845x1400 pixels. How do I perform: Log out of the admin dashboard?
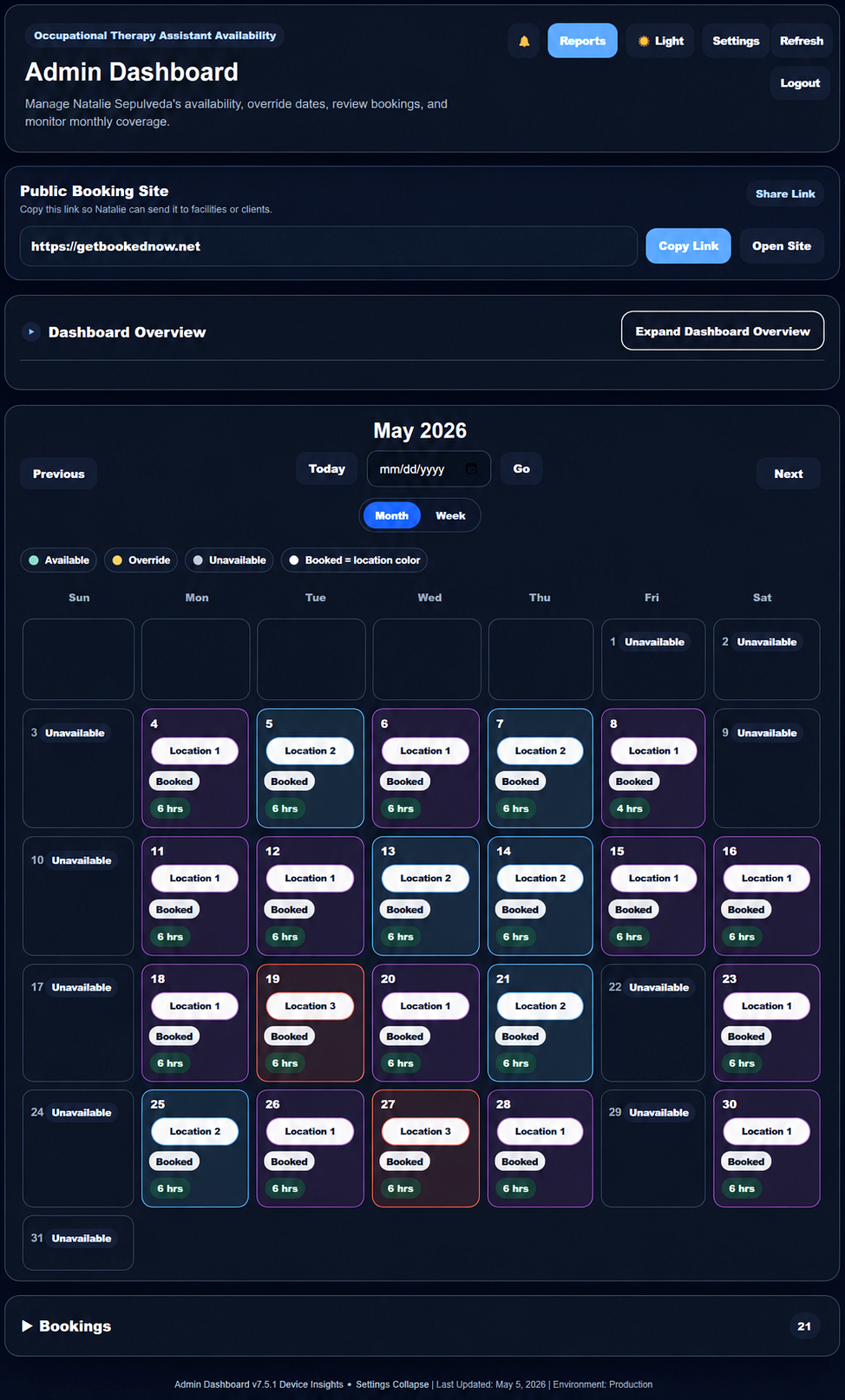(800, 83)
